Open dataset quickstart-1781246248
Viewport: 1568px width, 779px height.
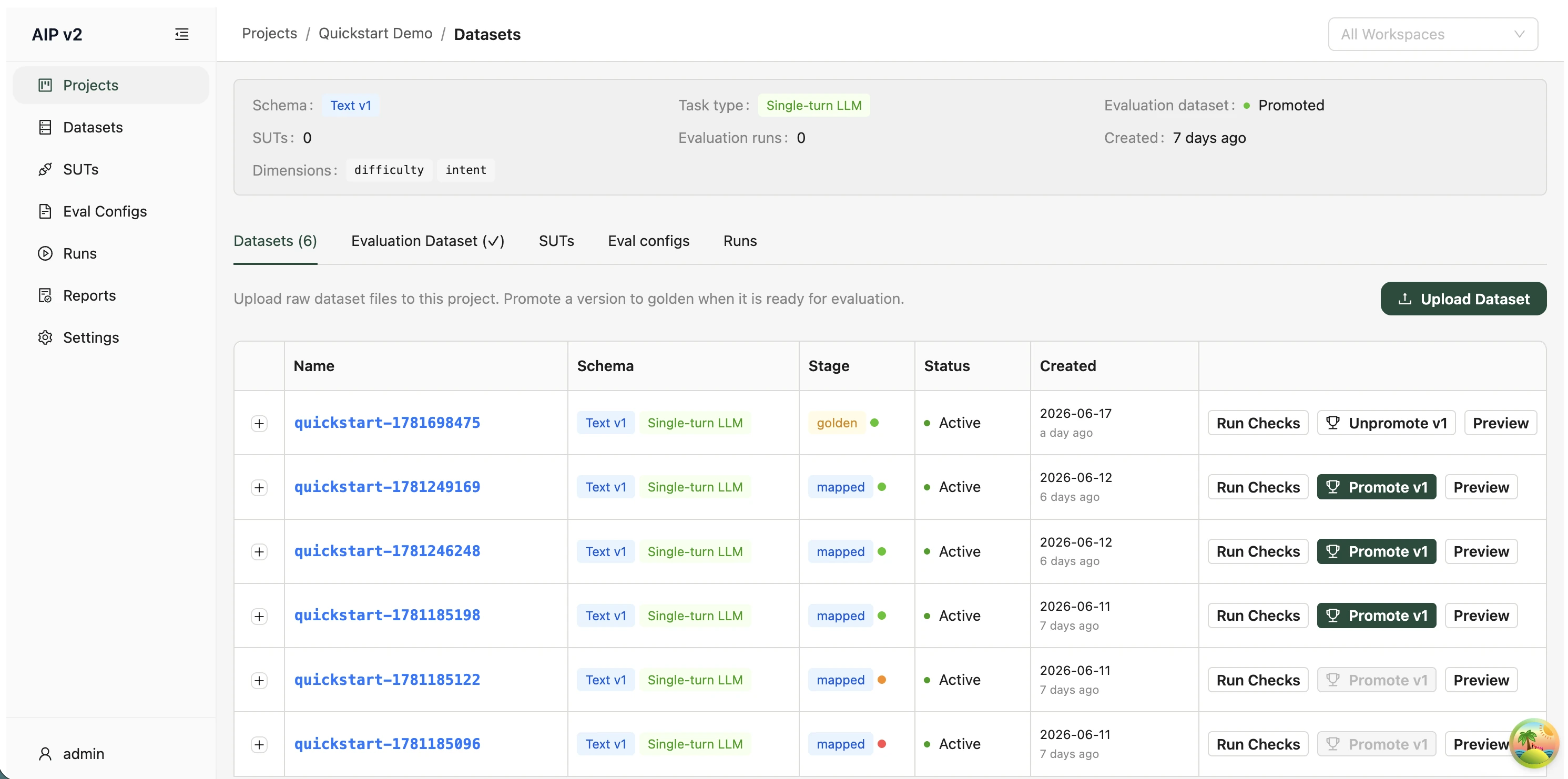click(387, 551)
